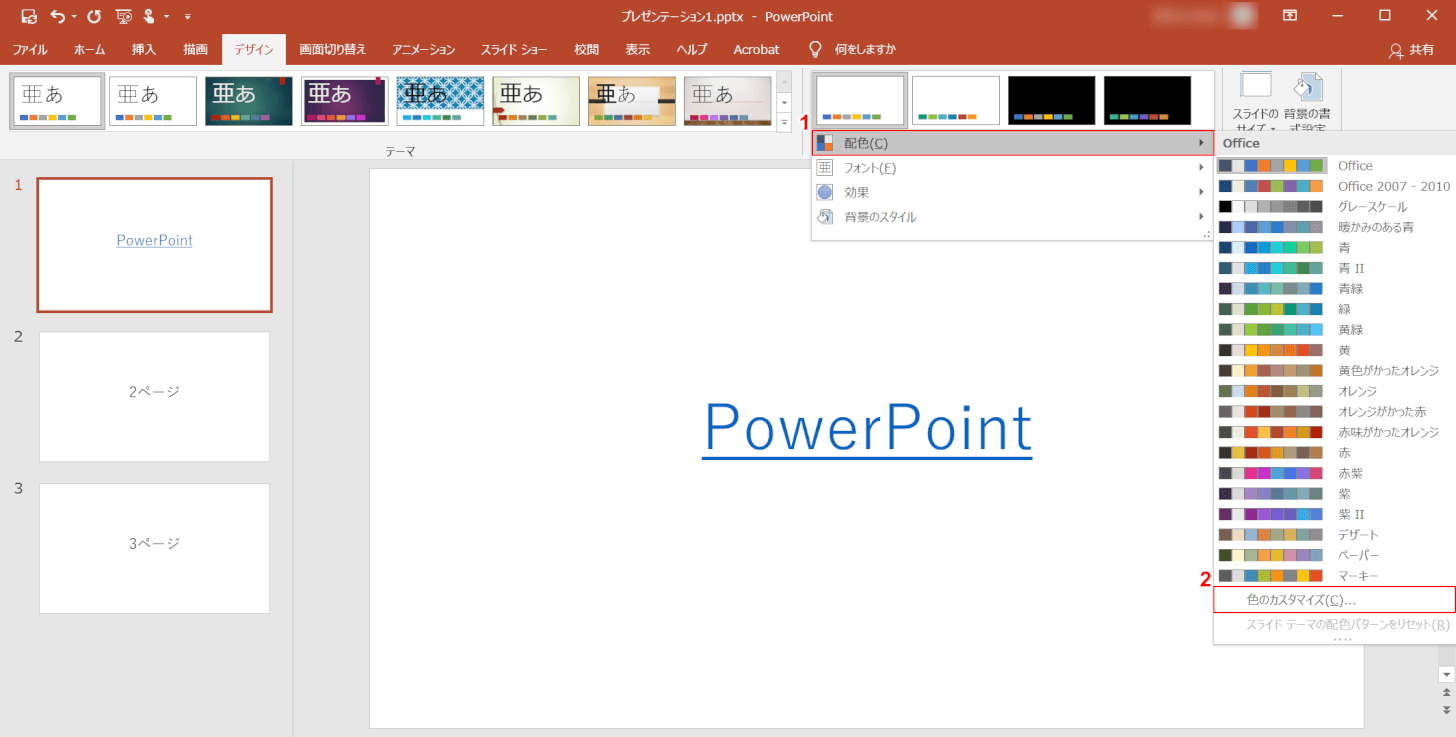
Task: Open the Acrobat tab
Action: pos(756,49)
